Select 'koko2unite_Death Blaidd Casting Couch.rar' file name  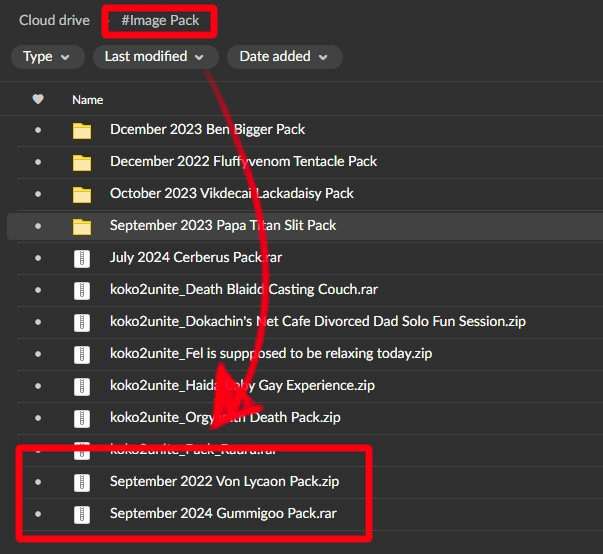click(x=244, y=289)
